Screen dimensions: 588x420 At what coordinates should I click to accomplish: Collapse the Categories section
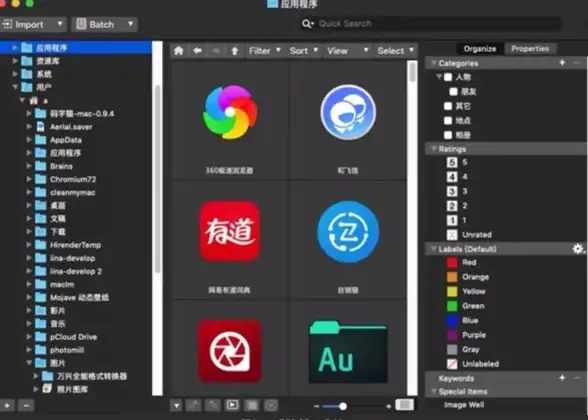point(434,63)
